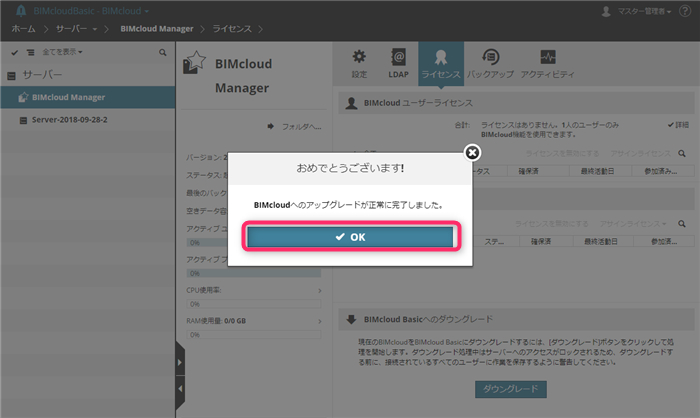Click the left-pointing panel collapse arrow

[180, 389]
